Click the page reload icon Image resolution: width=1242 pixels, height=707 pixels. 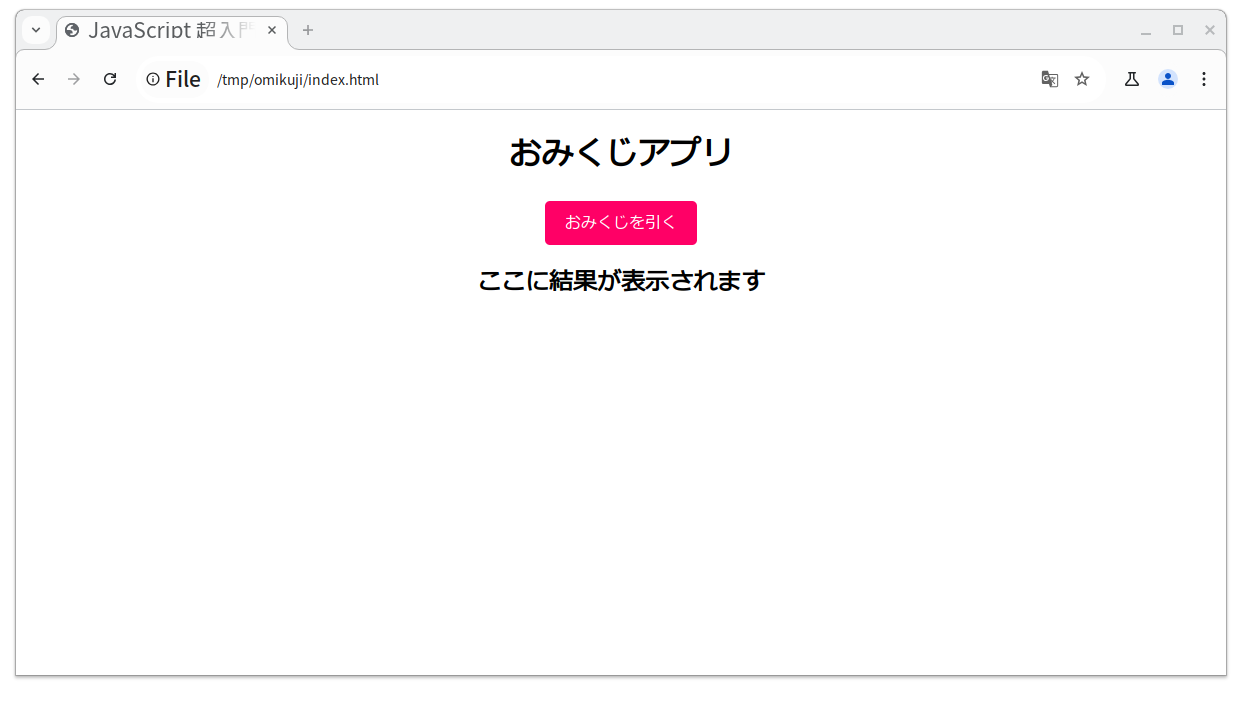[x=110, y=79]
